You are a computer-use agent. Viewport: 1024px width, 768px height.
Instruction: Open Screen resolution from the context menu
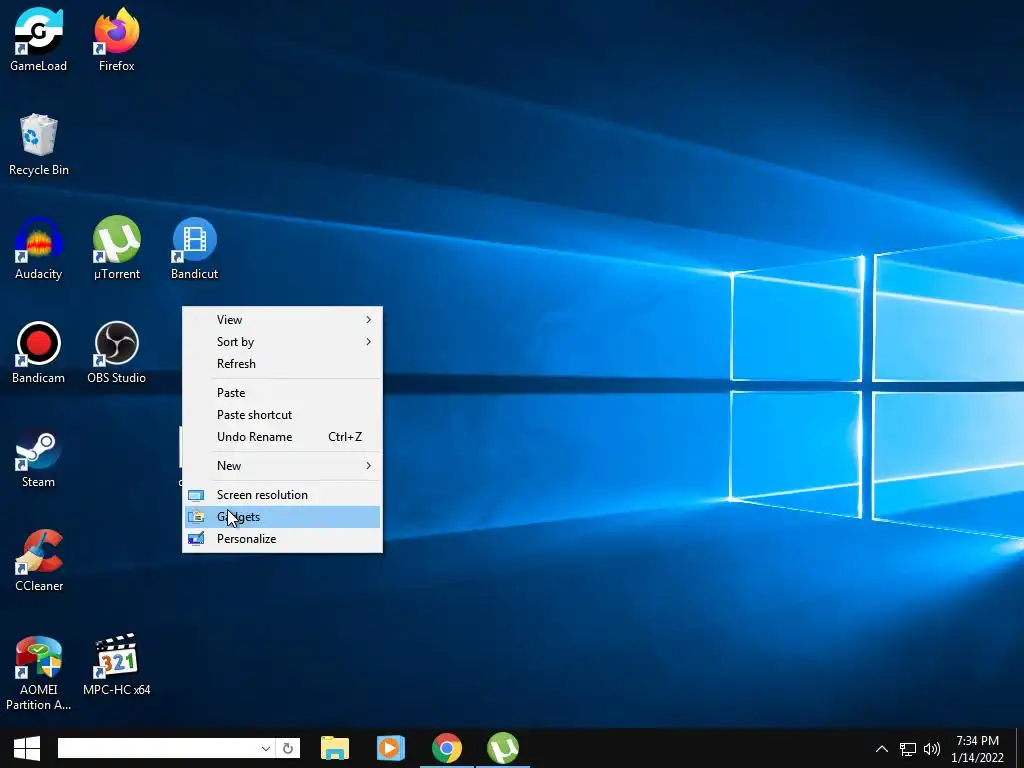(282, 494)
